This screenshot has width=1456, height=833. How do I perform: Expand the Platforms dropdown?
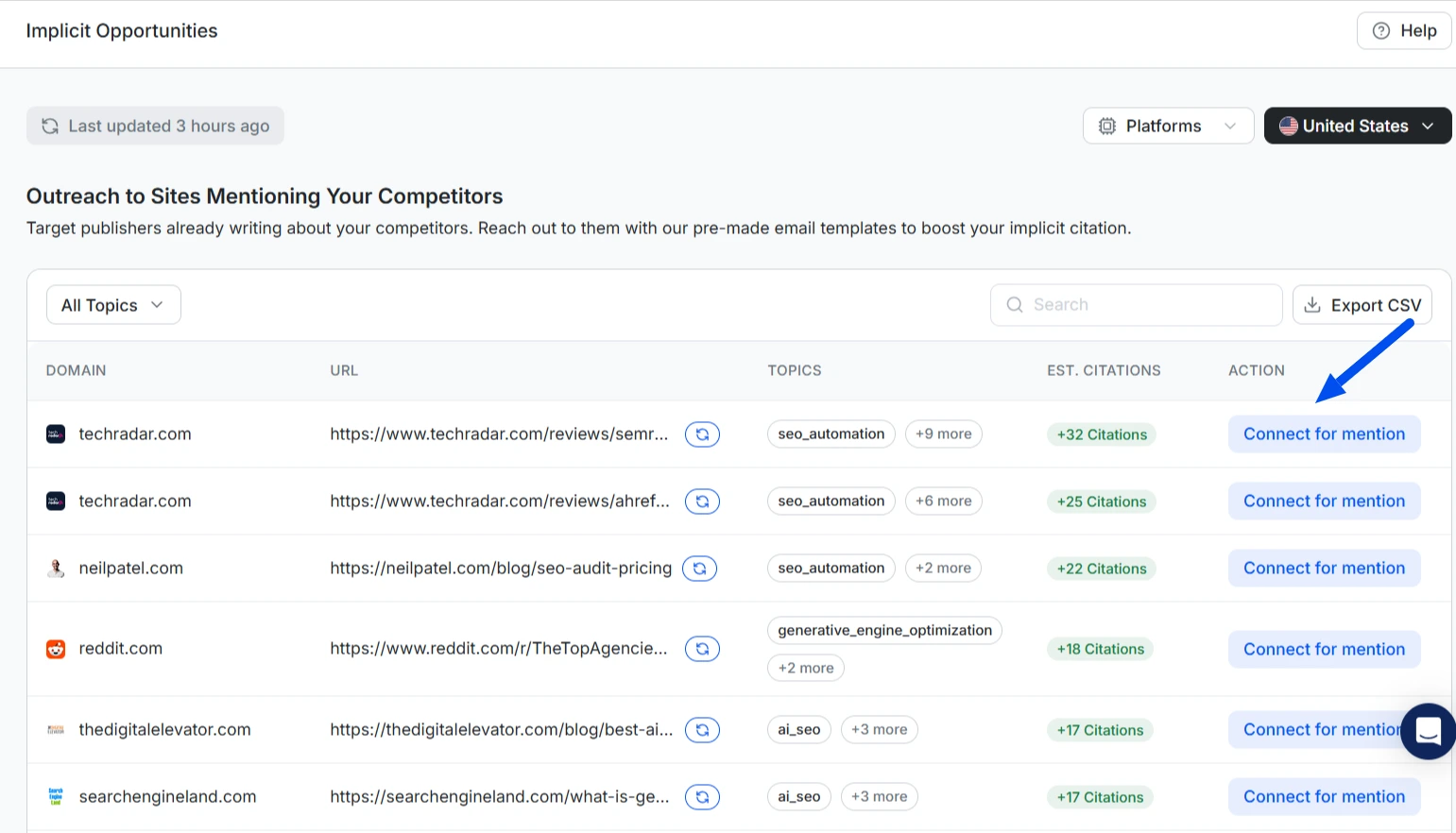coord(1168,126)
